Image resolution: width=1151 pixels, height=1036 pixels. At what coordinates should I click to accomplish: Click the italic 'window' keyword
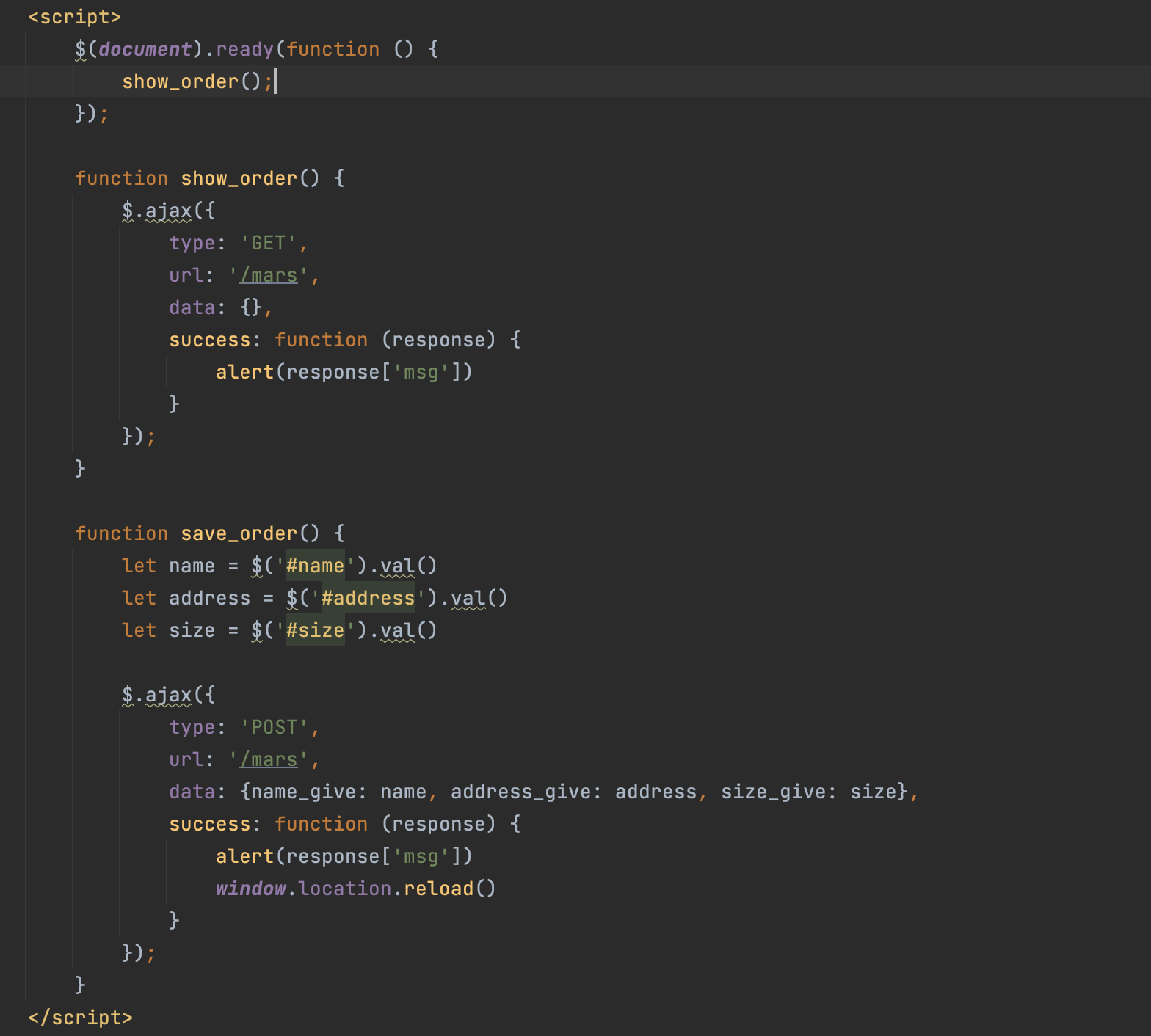tap(251, 889)
